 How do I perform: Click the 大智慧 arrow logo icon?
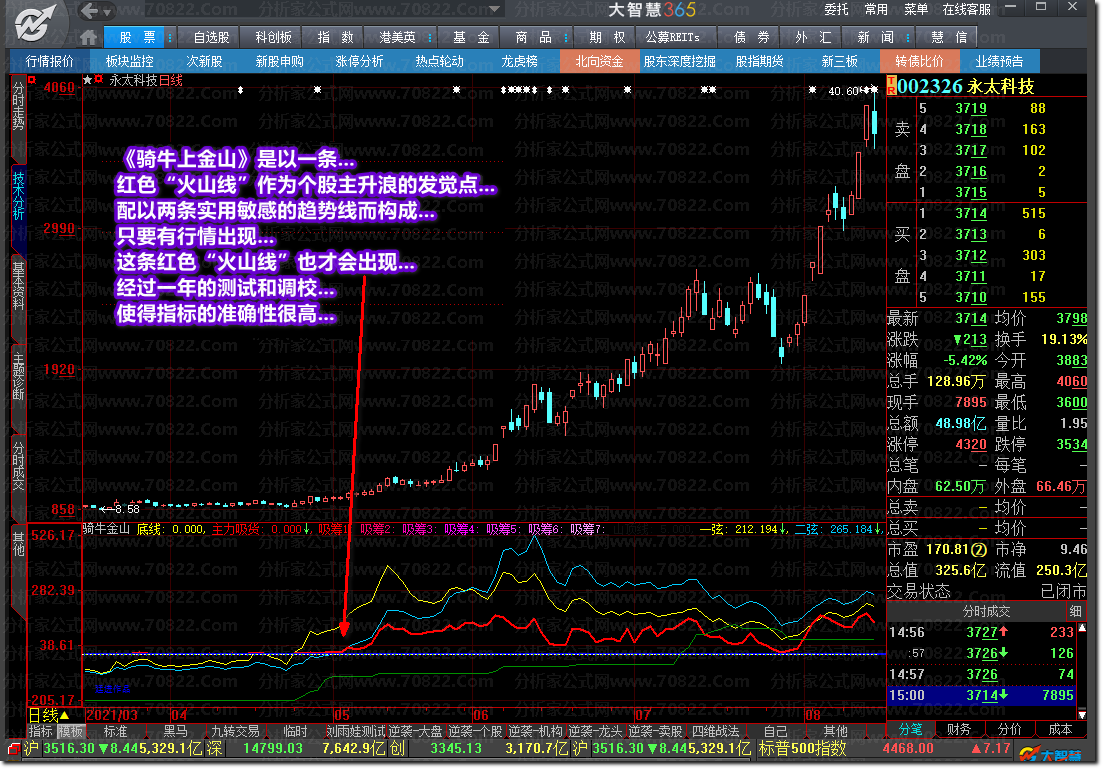point(35,21)
